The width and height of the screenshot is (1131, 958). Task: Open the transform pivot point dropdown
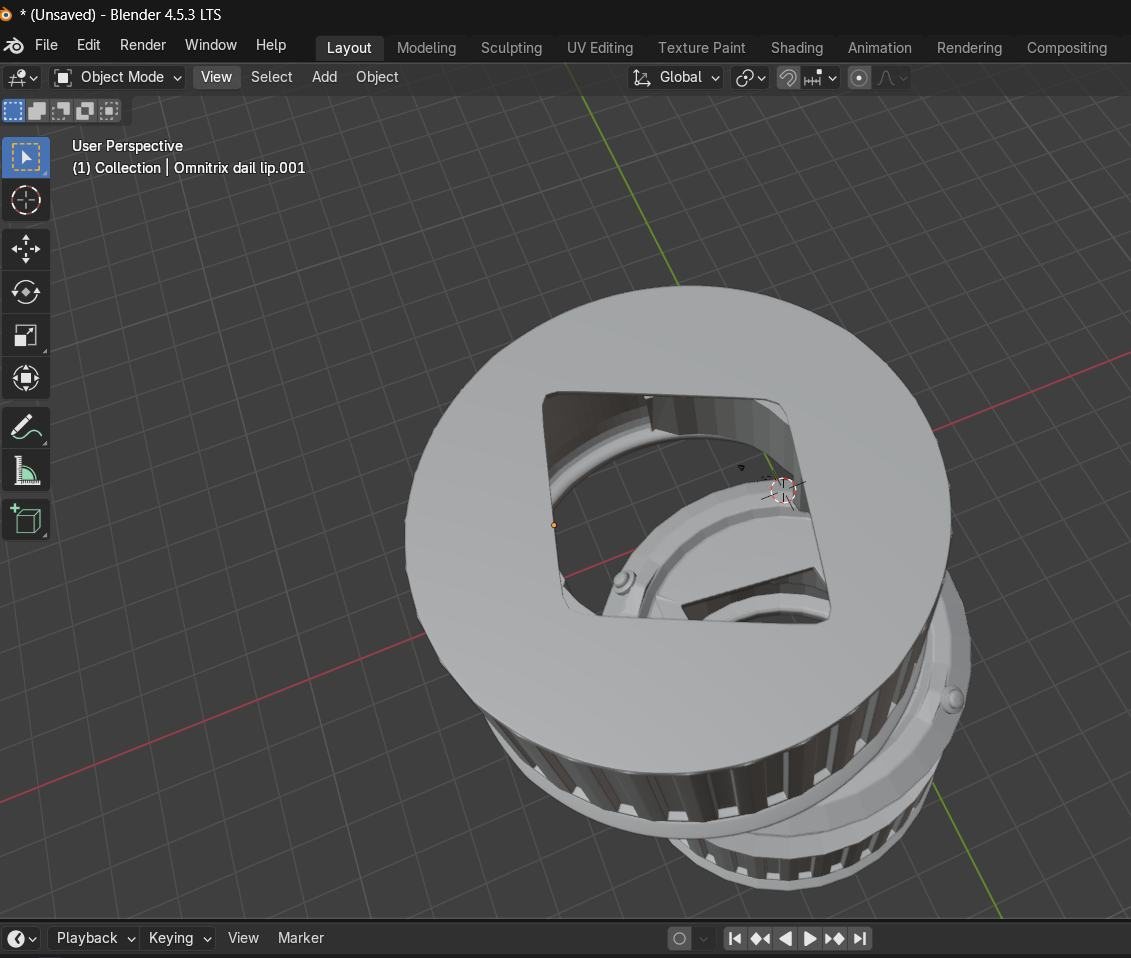coord(750,77)
